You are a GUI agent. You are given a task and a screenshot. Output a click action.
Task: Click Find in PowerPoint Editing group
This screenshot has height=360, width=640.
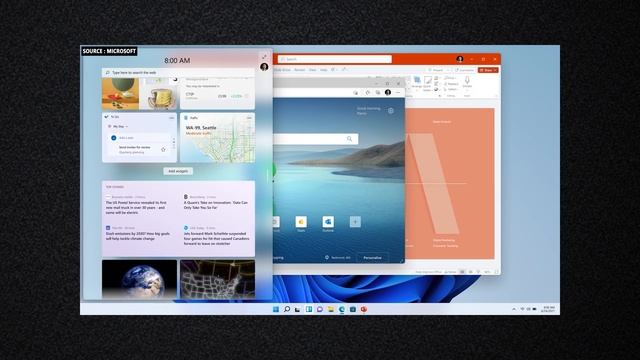pos(451,78)
